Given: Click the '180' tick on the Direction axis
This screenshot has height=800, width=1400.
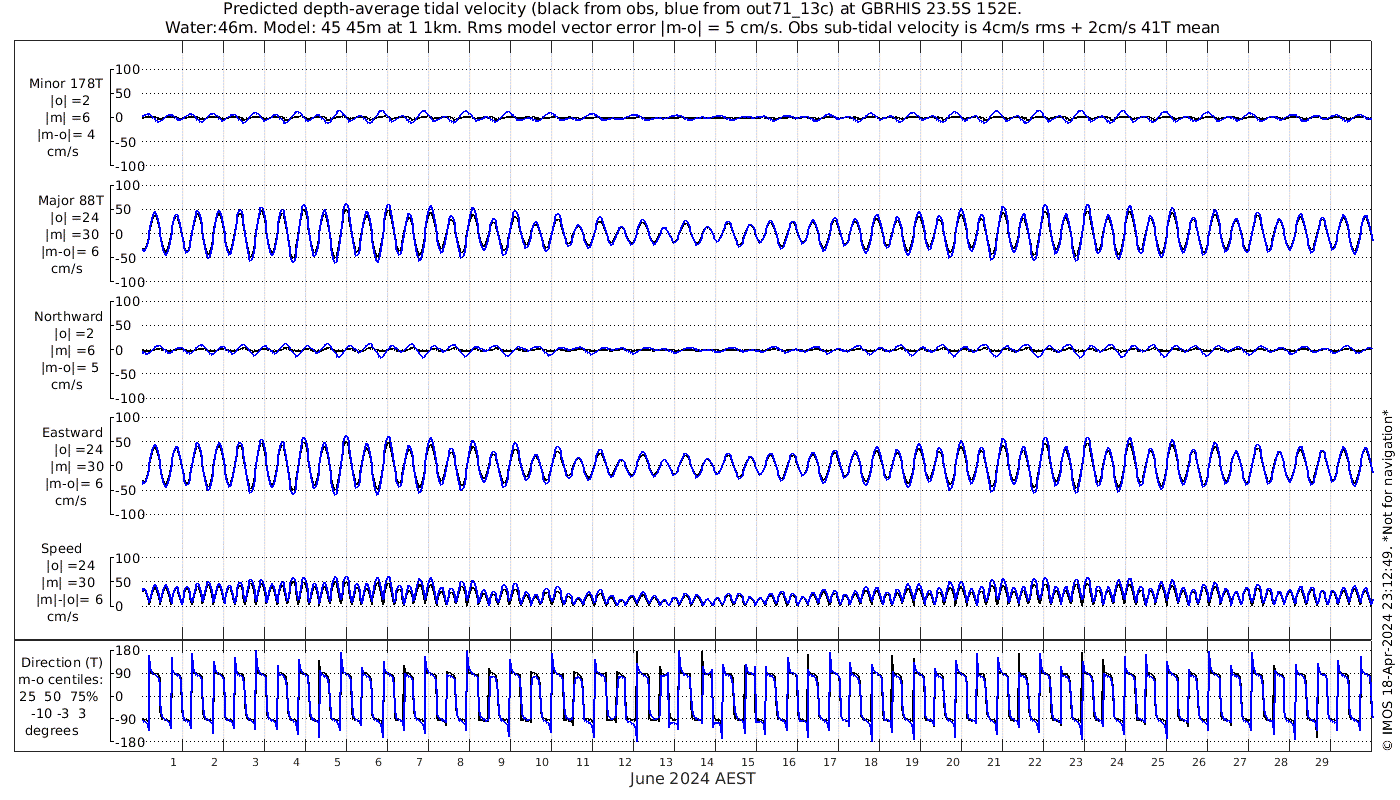Looking at the screenshot, I should [126, 651].
